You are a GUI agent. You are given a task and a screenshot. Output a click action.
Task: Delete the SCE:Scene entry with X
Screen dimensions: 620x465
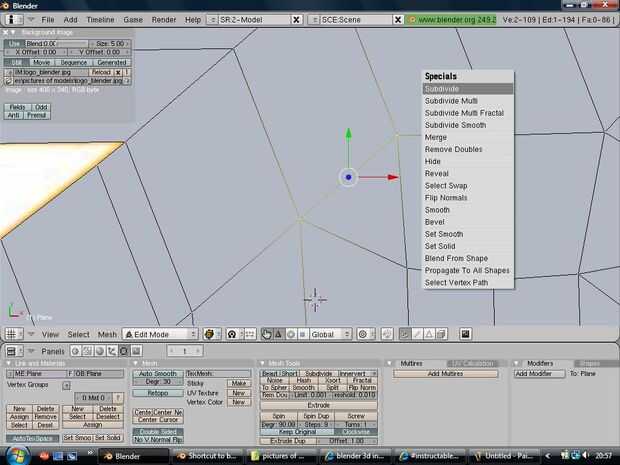[x=398, y=20]
